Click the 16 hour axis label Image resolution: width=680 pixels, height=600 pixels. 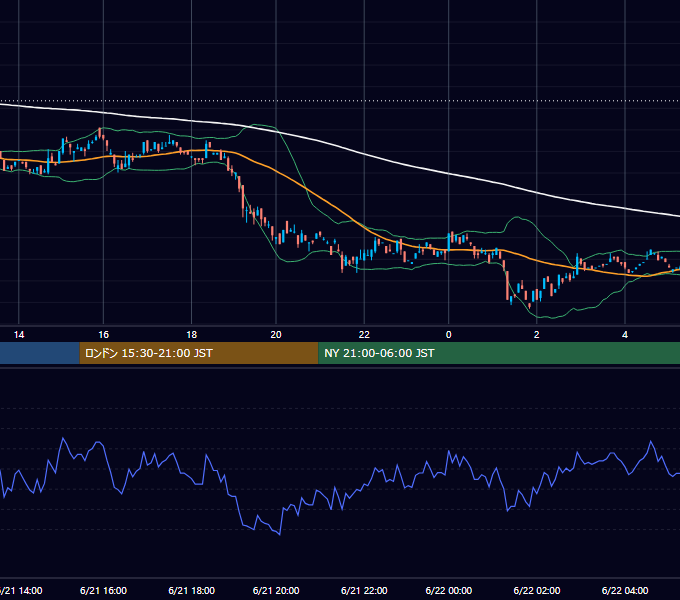103,335
